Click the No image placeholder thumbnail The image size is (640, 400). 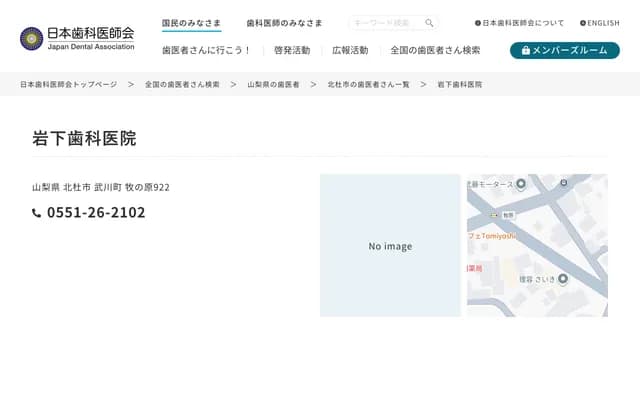390,246
